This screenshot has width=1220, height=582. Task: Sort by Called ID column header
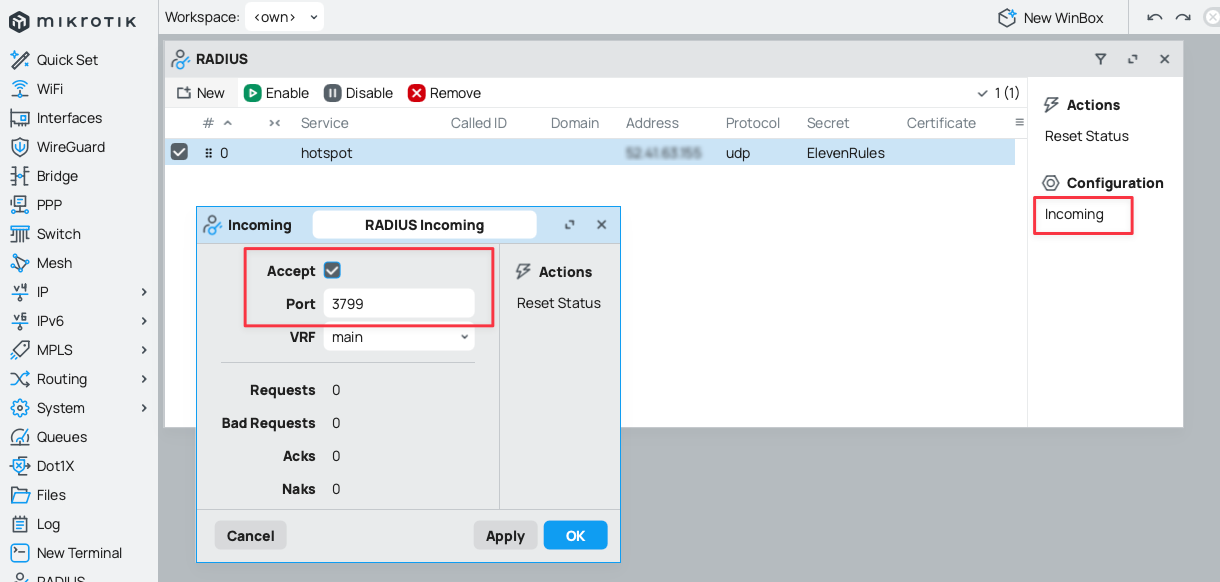(x=479, y=123)
